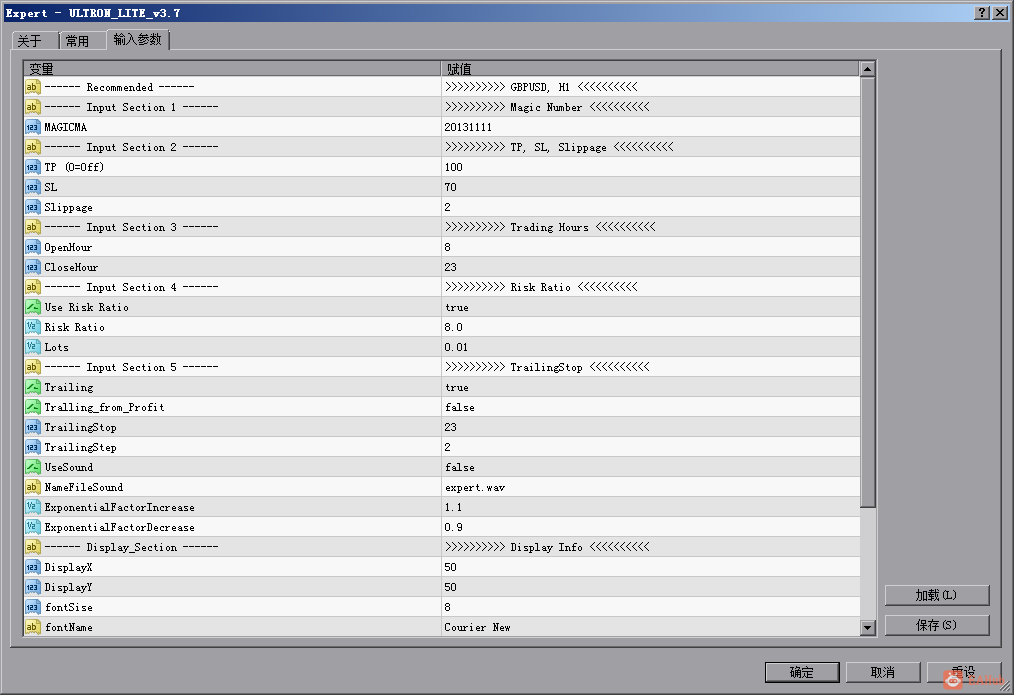This screenshot has width=1014, height=695.
Task: Click the Input Section 3 row label
Action: (131, 228)
